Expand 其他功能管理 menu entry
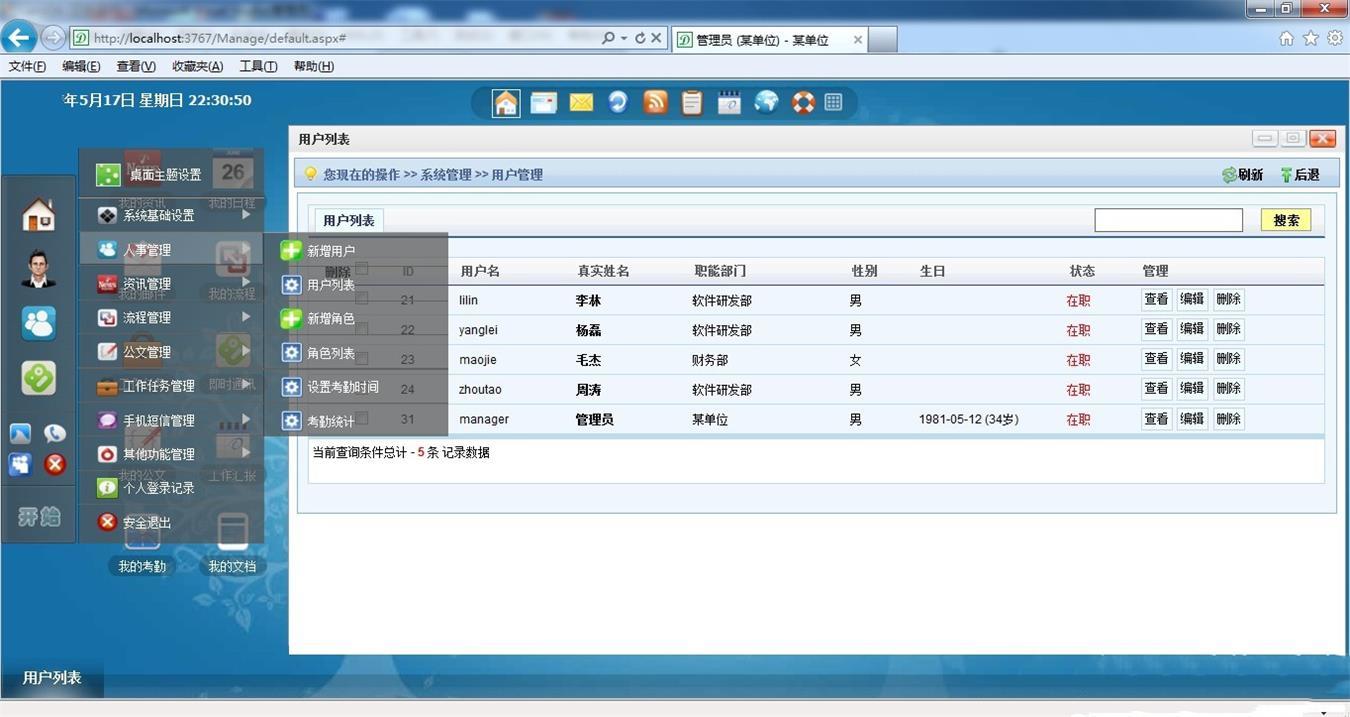Image resolution: width=1350 pixels, height=717 pixels. click(x=171, y=454)
